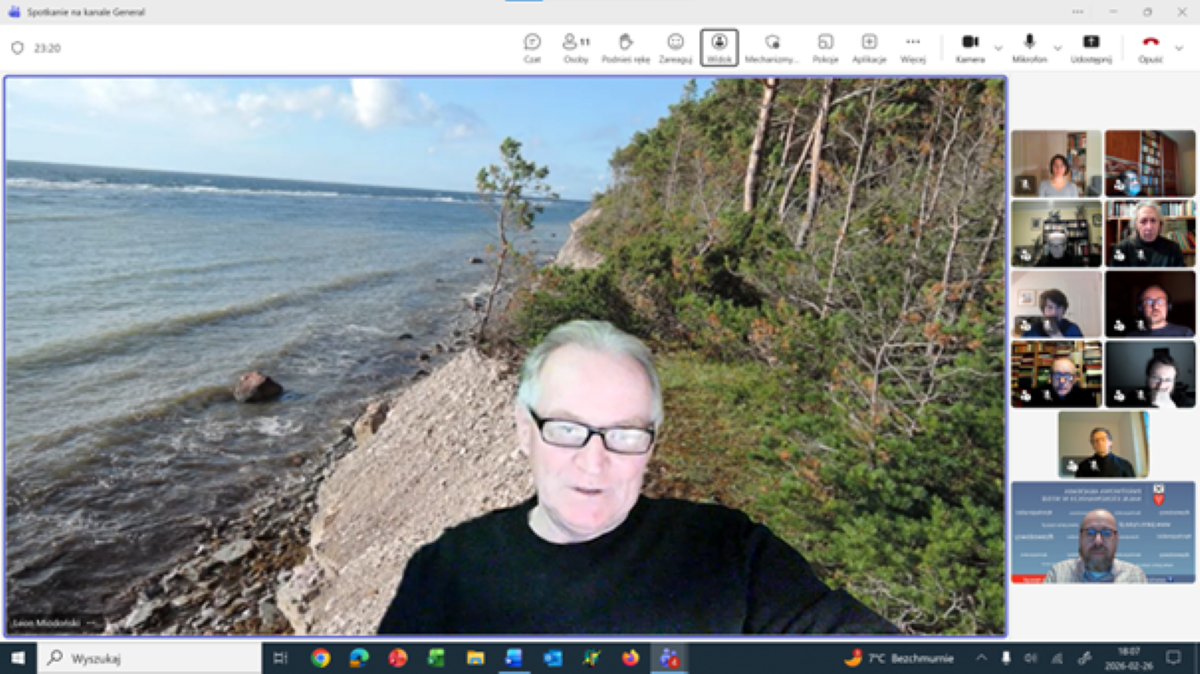Viewport: 1200px width, 674px height.
Task: Open Pokoje breakout rooms
Action: (x=825, y=47)
